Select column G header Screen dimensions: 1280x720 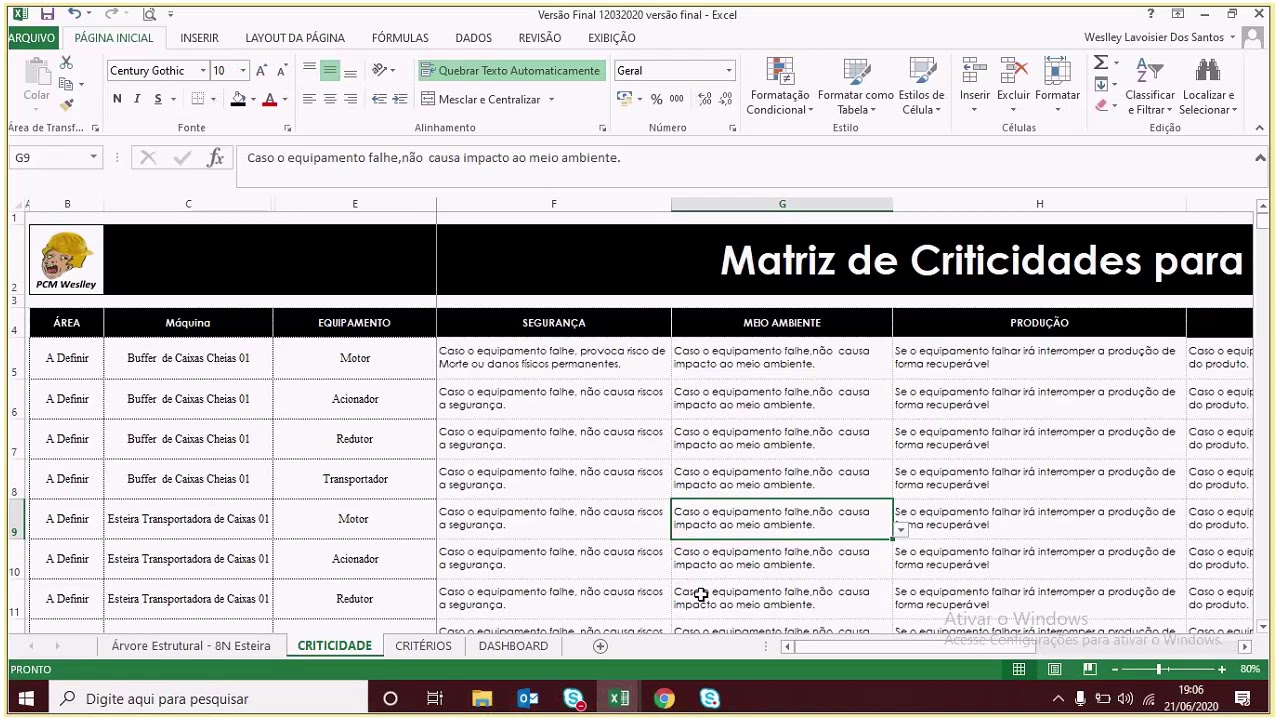782,204
